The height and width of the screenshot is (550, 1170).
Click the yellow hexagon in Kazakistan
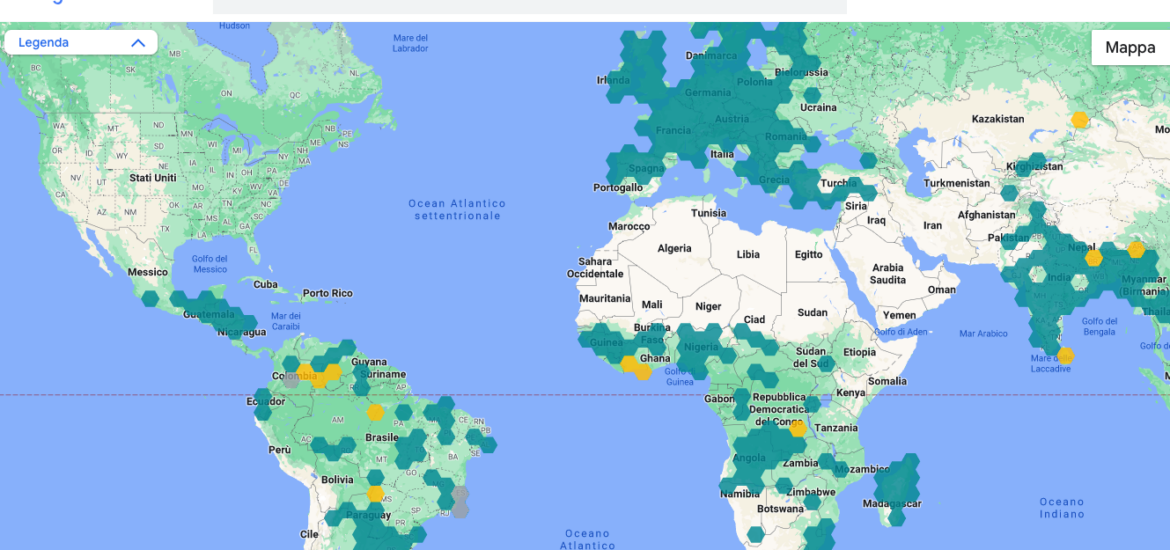point(1080,120)
